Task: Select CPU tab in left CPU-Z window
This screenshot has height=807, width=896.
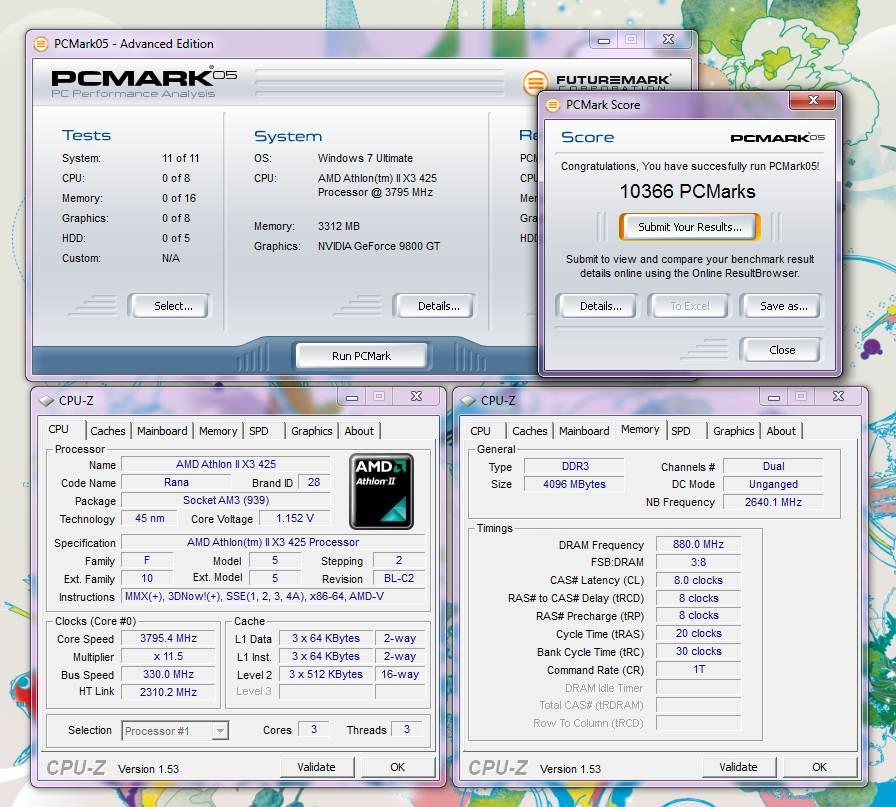Action: [59, 429]
